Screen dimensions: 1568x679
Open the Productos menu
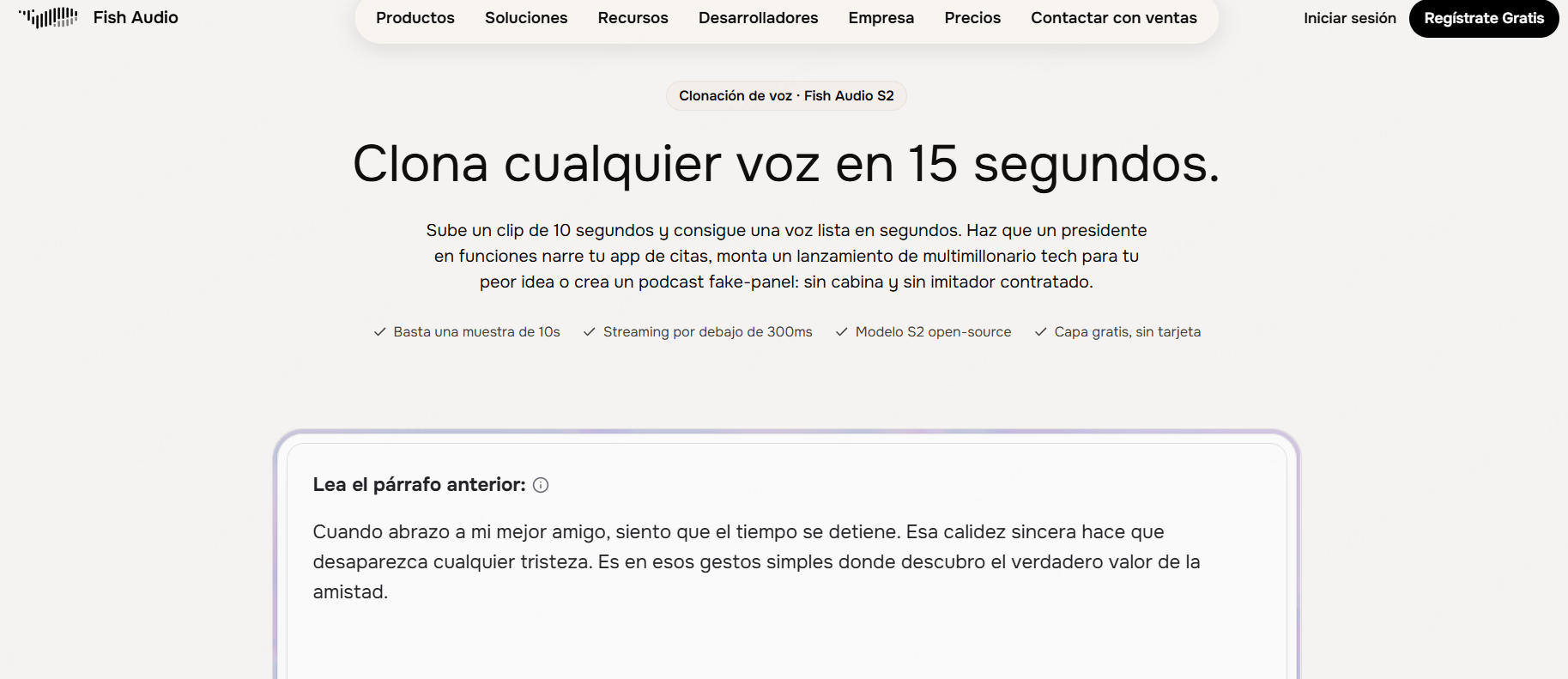415,18
